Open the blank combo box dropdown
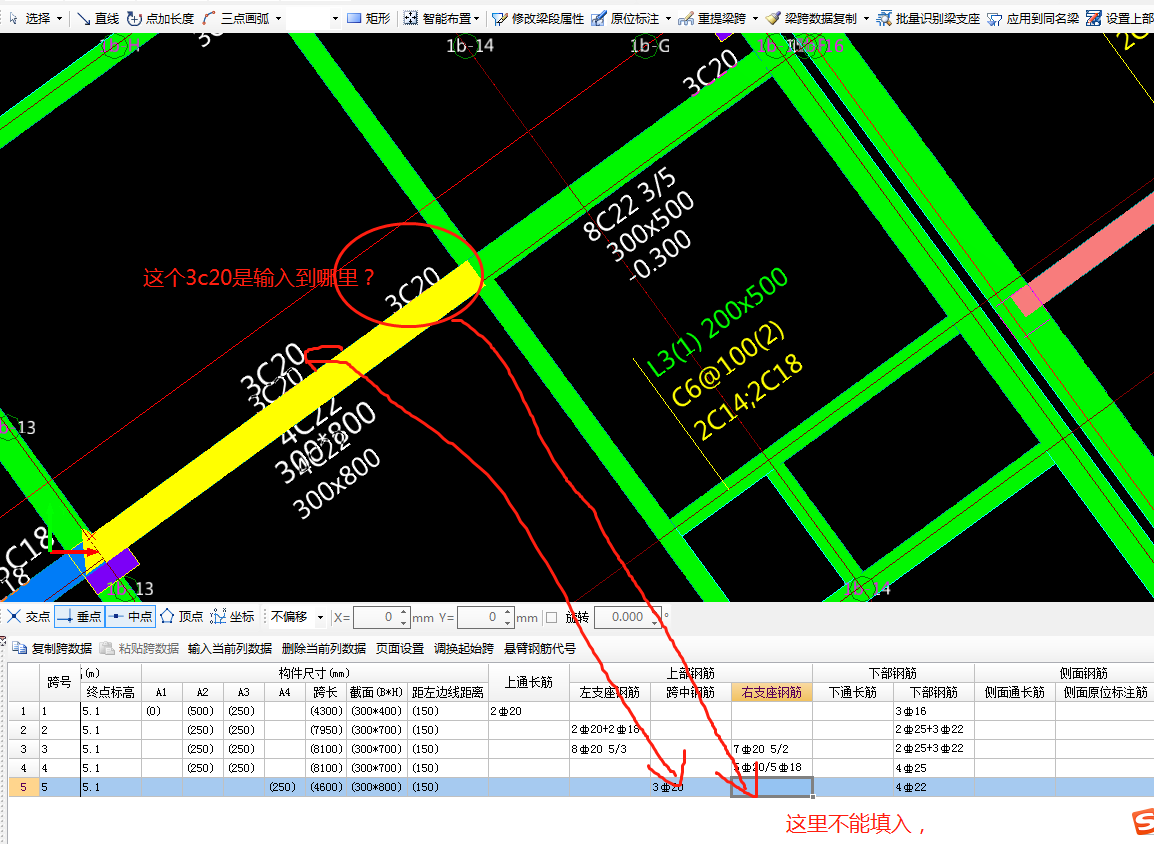 [335, 18]
